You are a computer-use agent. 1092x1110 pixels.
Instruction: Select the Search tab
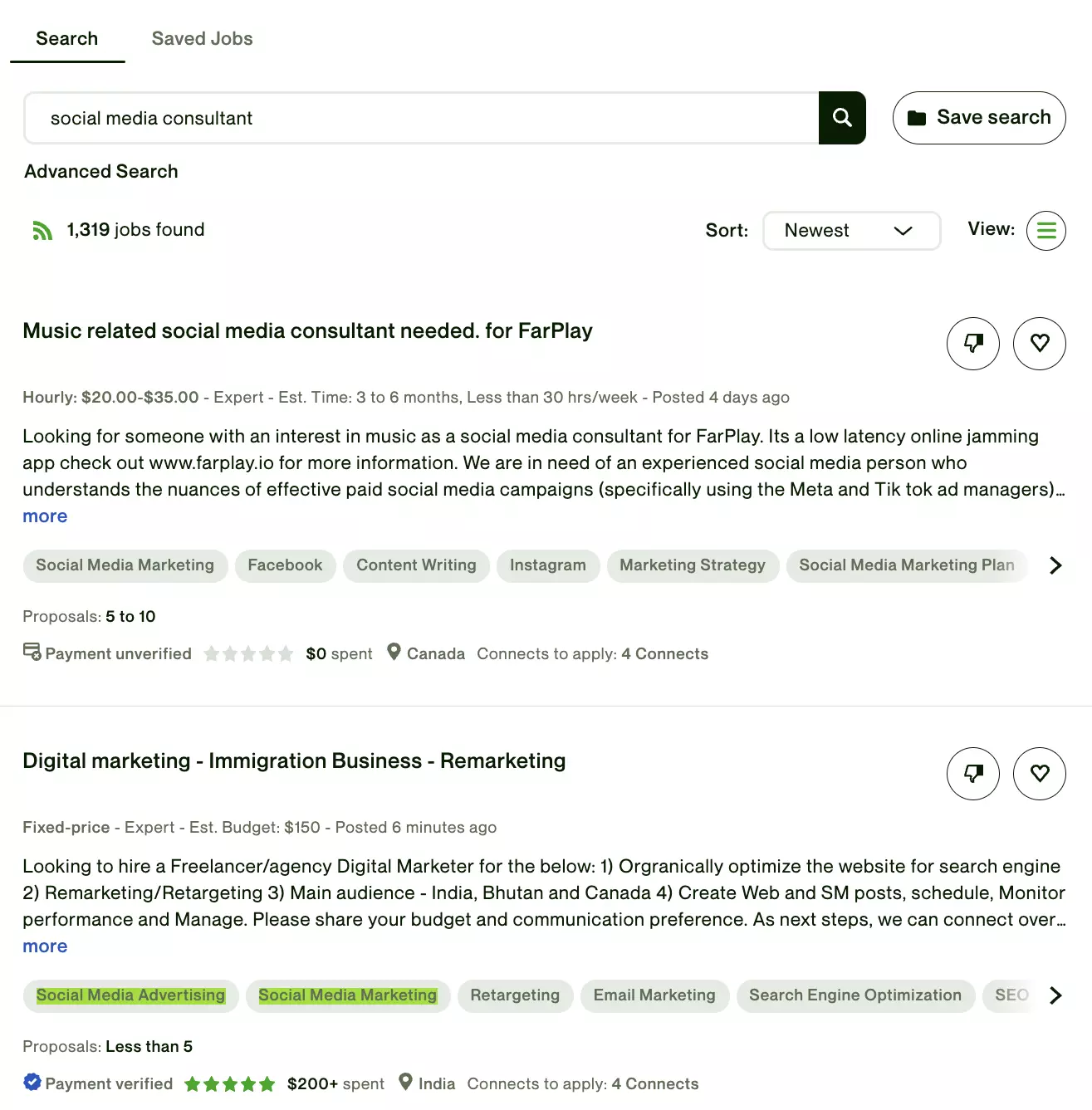click(x=66, y=39)
